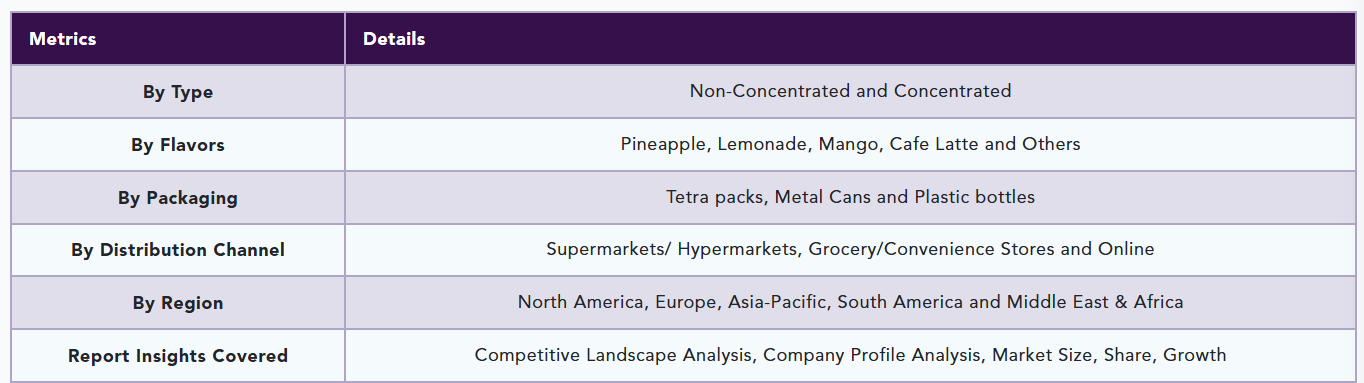
Task: Select the By Distribution Channel label
Action: tap(178, 250)
